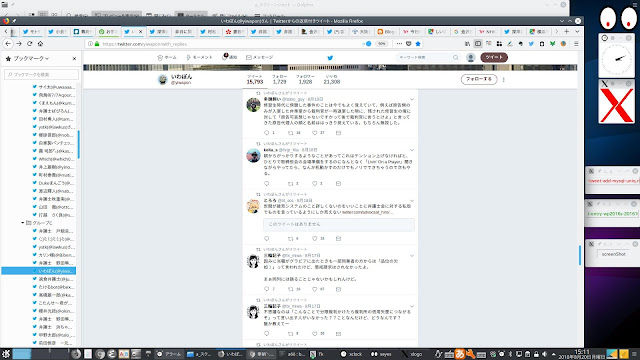Click the page's vertical scrollbar thumb

[x=580, y=255]
